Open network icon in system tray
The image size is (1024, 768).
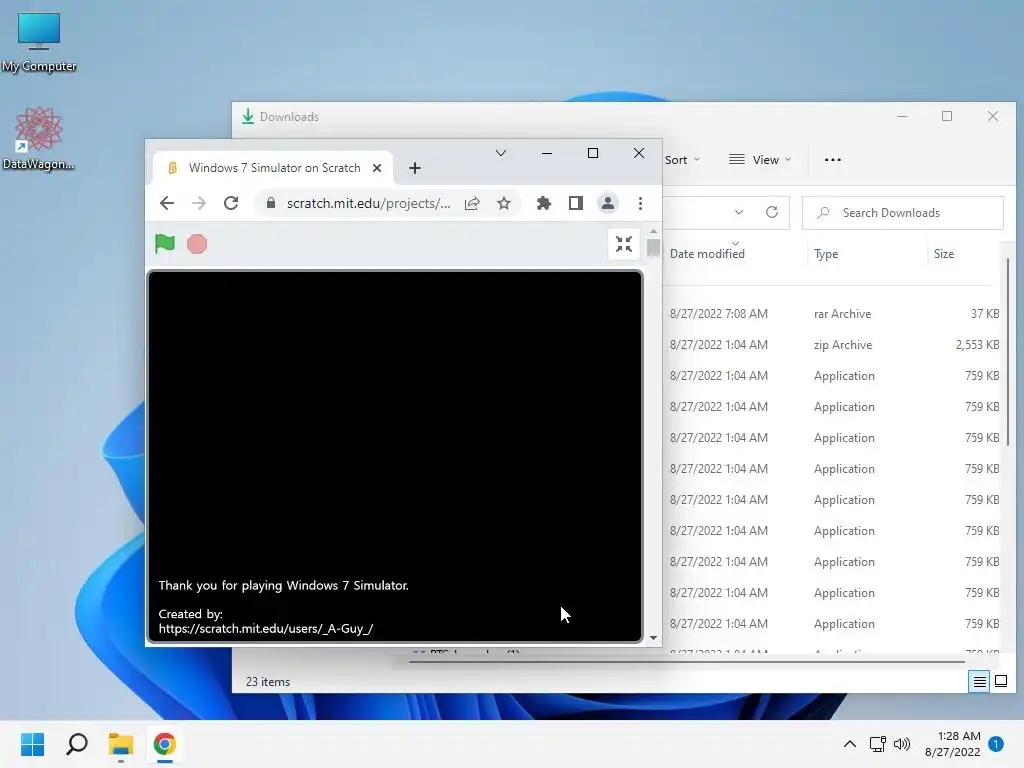coord(877,744)
